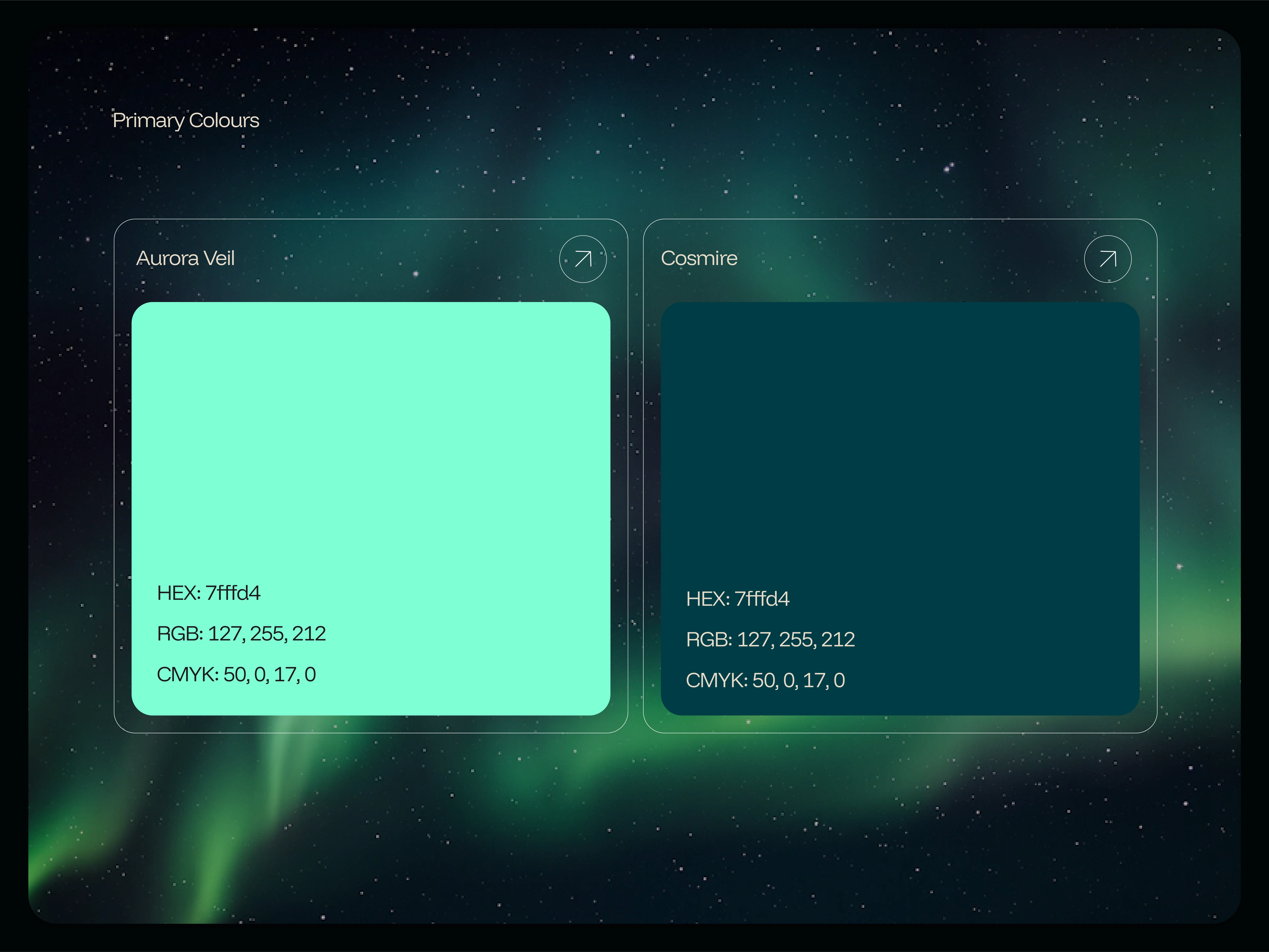The image size is (1269, 952).
Task: Open the Aurora Veil arrow icon
Action: point(583,259)
